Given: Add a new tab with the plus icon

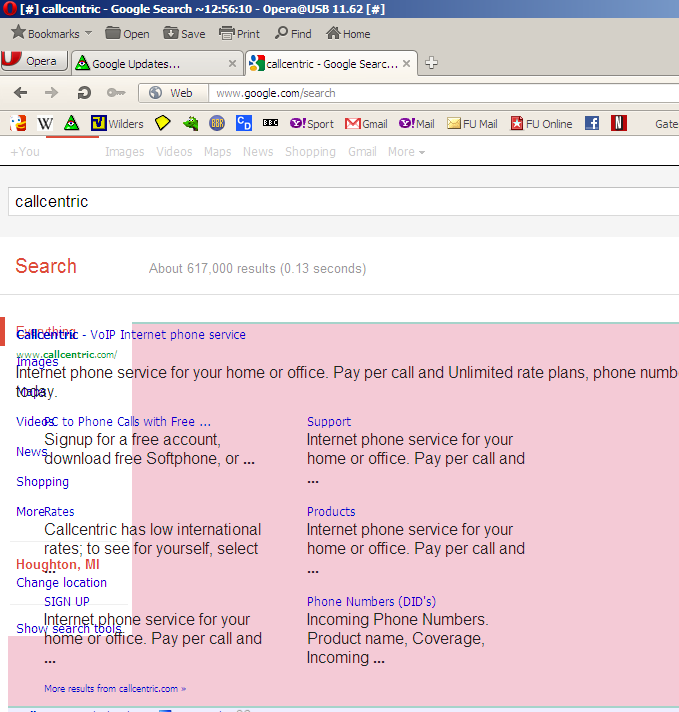Looking at the screenshot, I should (x=431, y=63).
